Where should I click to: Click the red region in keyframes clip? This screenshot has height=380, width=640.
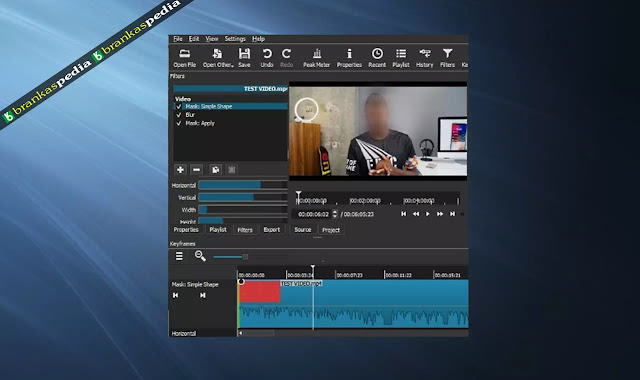tap(260, 291)
